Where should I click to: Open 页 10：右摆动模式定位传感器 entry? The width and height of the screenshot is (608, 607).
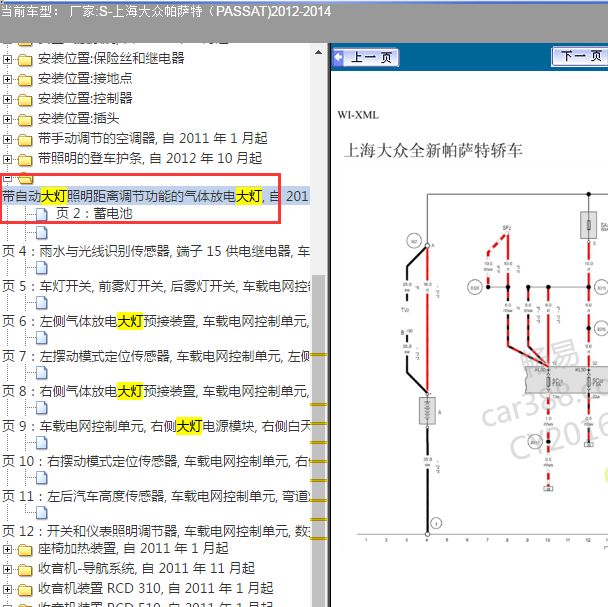(155, 461)
